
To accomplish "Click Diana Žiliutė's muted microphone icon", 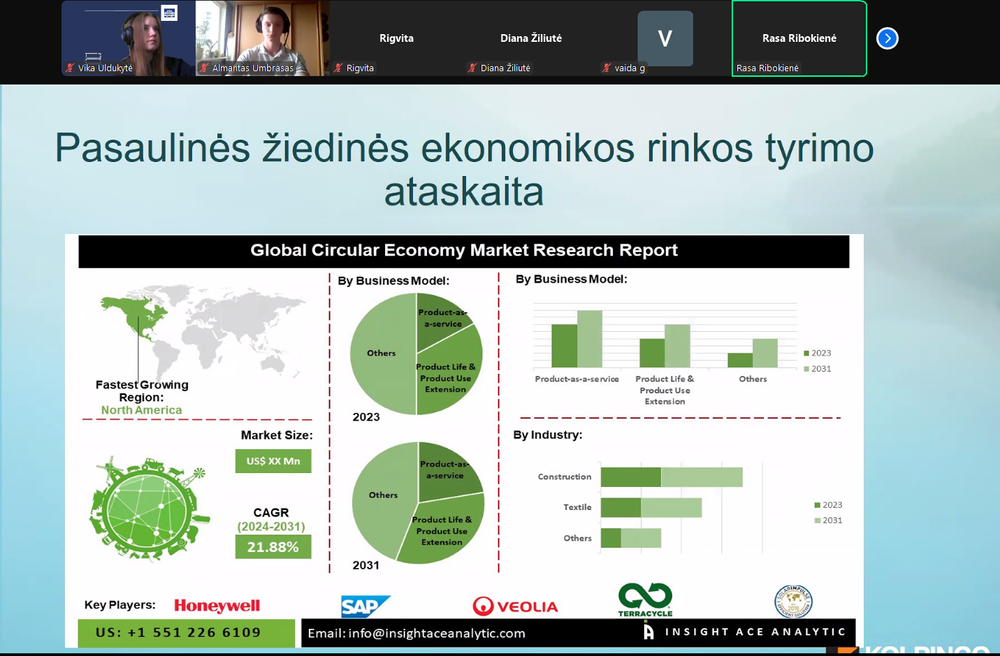I will coord(473,68).
